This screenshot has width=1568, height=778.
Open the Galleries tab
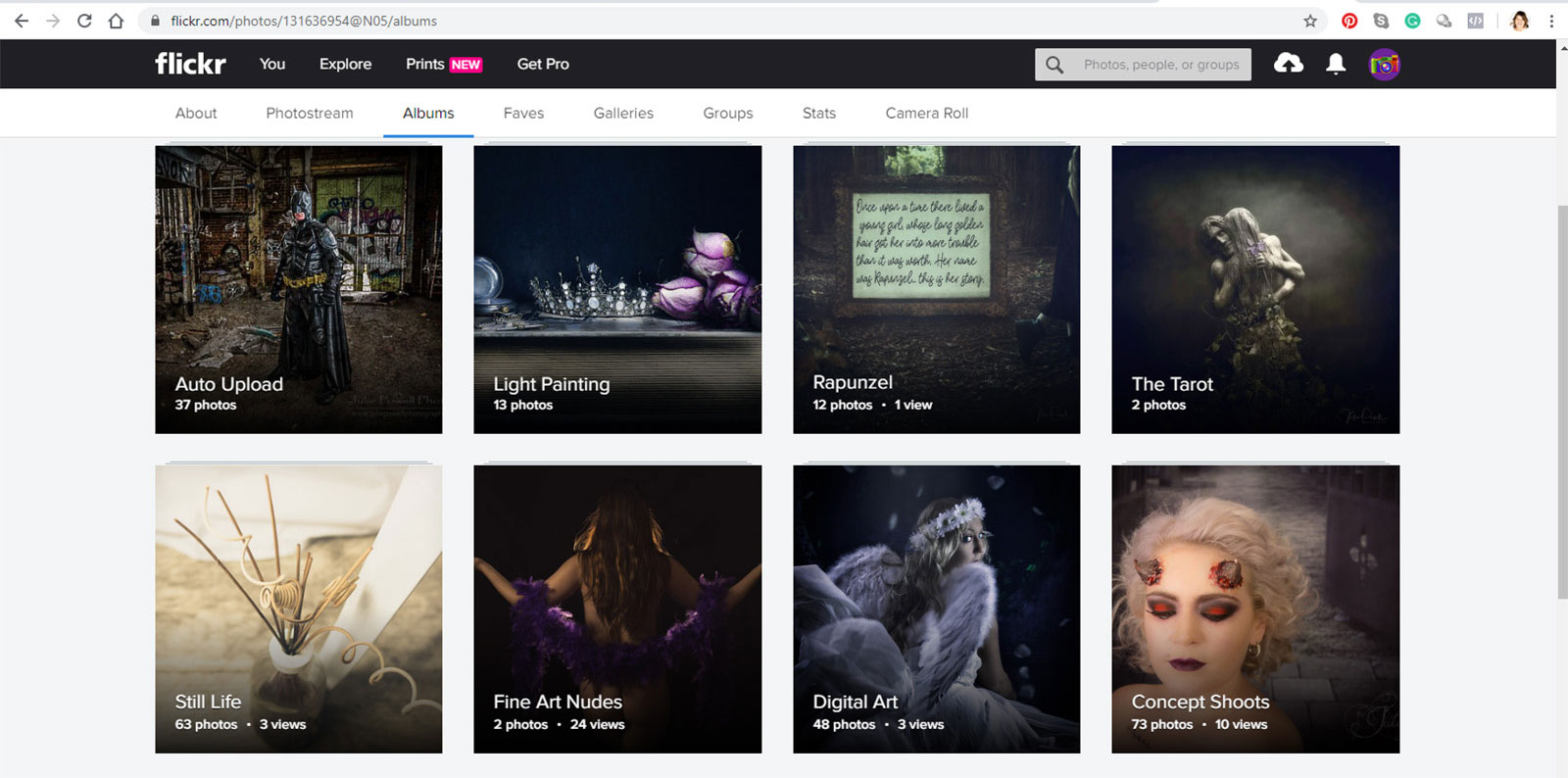point(623,113)
